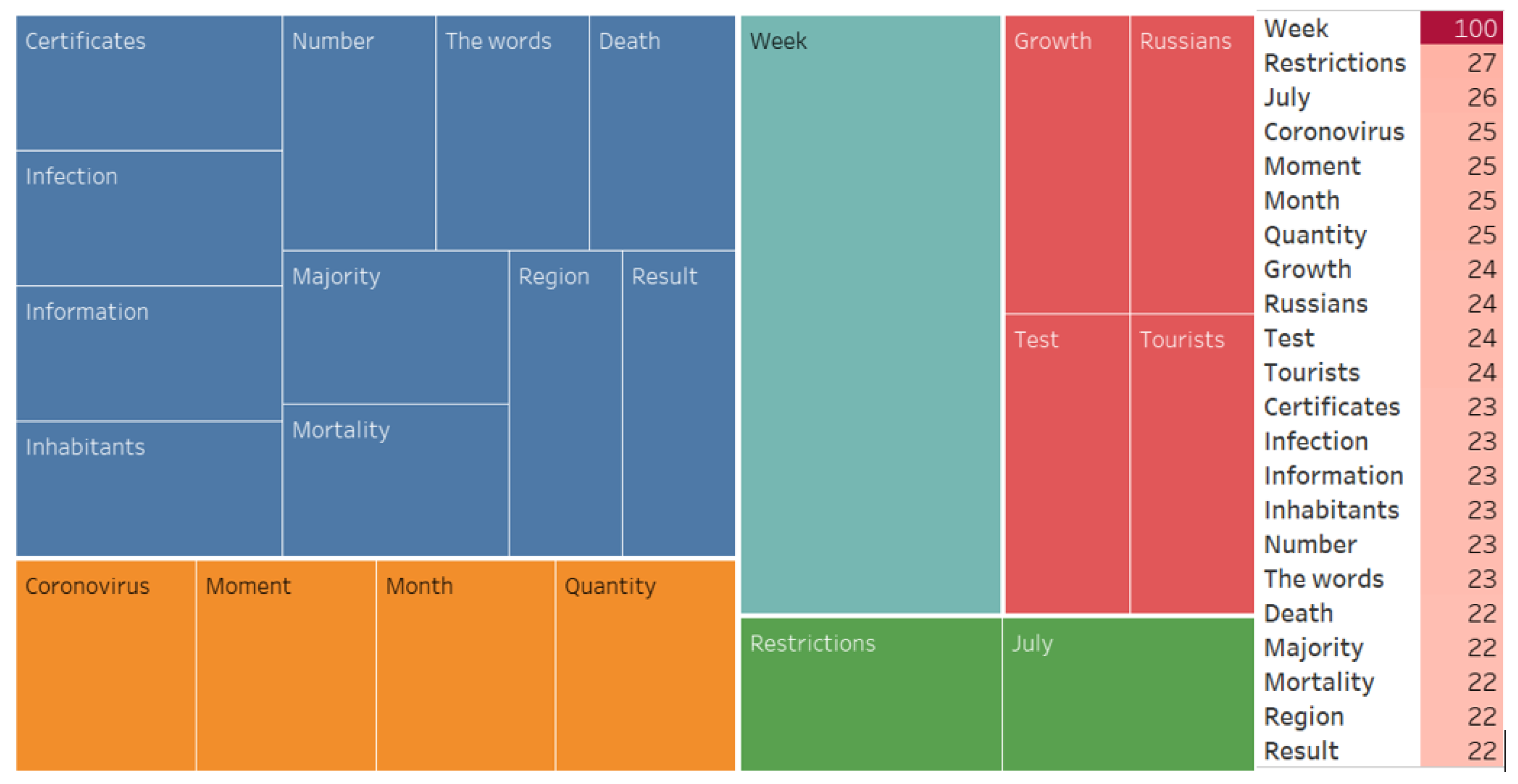1518x784 pixels.
Task: Click the green Restrictions tile
Action: [870, 693]
